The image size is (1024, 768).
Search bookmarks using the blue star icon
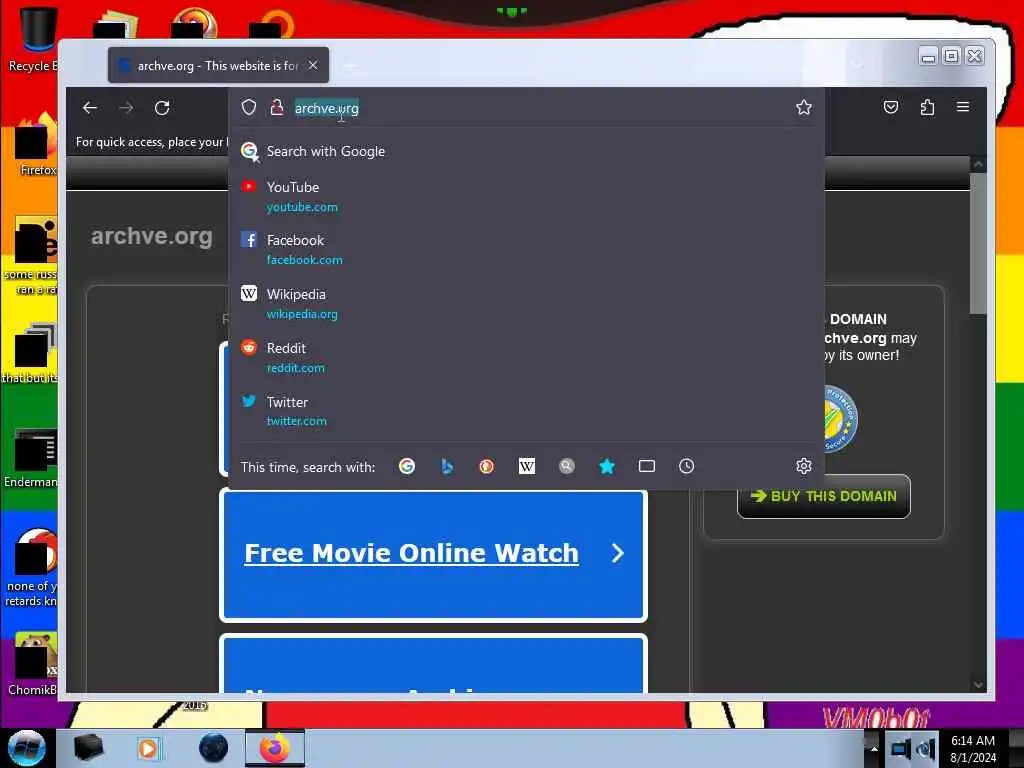coord(607,466)
